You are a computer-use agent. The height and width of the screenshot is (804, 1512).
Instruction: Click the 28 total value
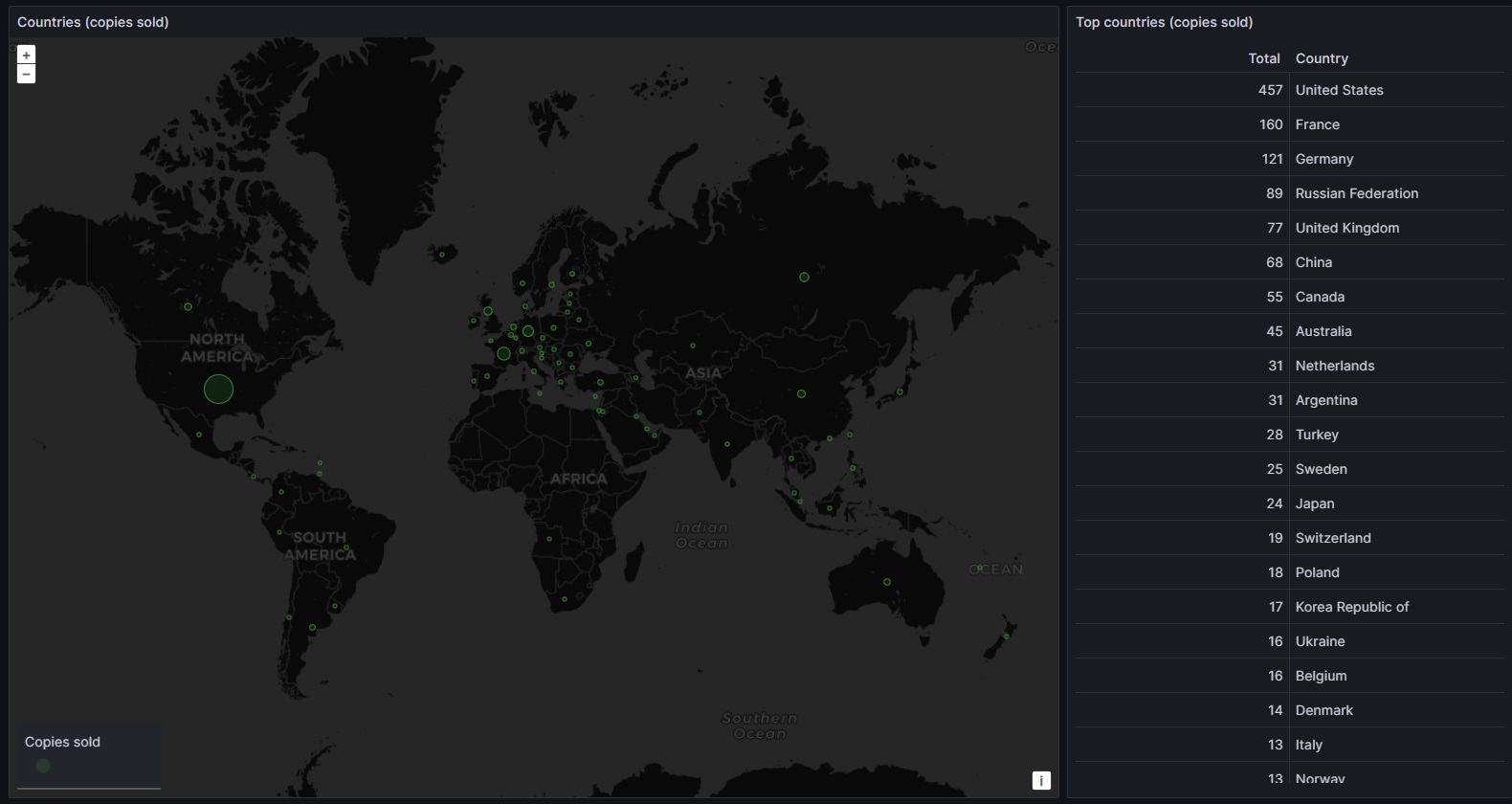[1274, 435]
